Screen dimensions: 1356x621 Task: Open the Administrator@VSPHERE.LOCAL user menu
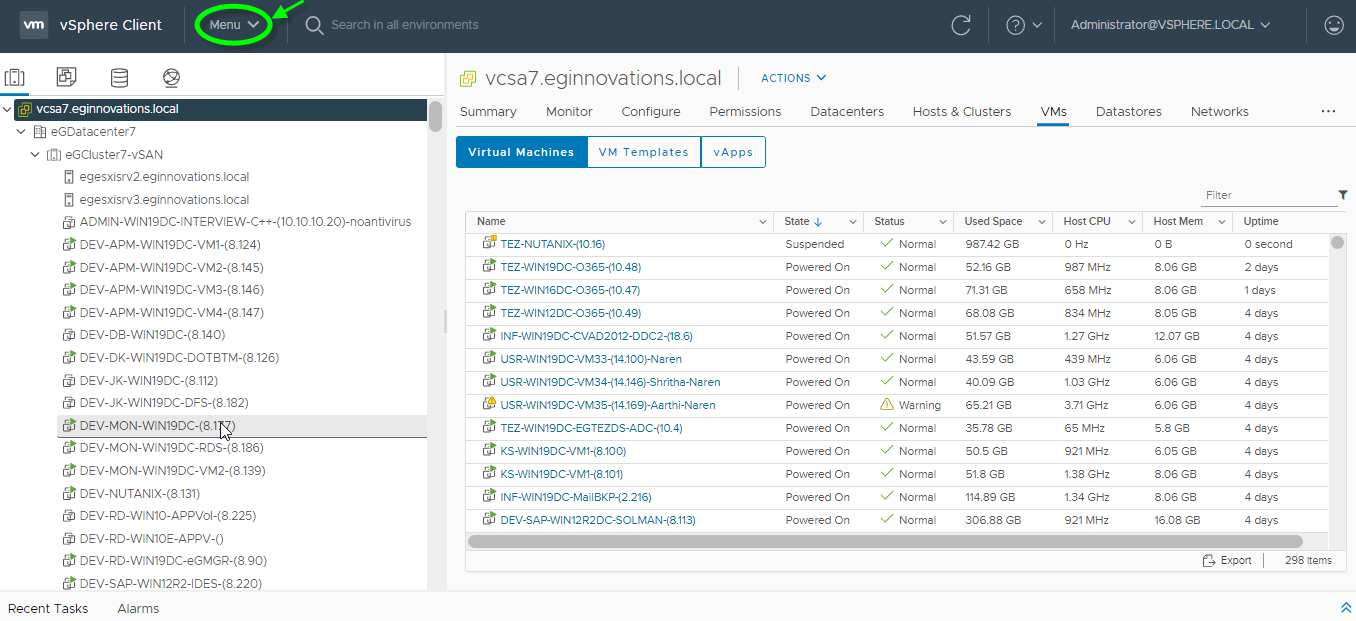pyautogui.click(x=1170, y=25)
